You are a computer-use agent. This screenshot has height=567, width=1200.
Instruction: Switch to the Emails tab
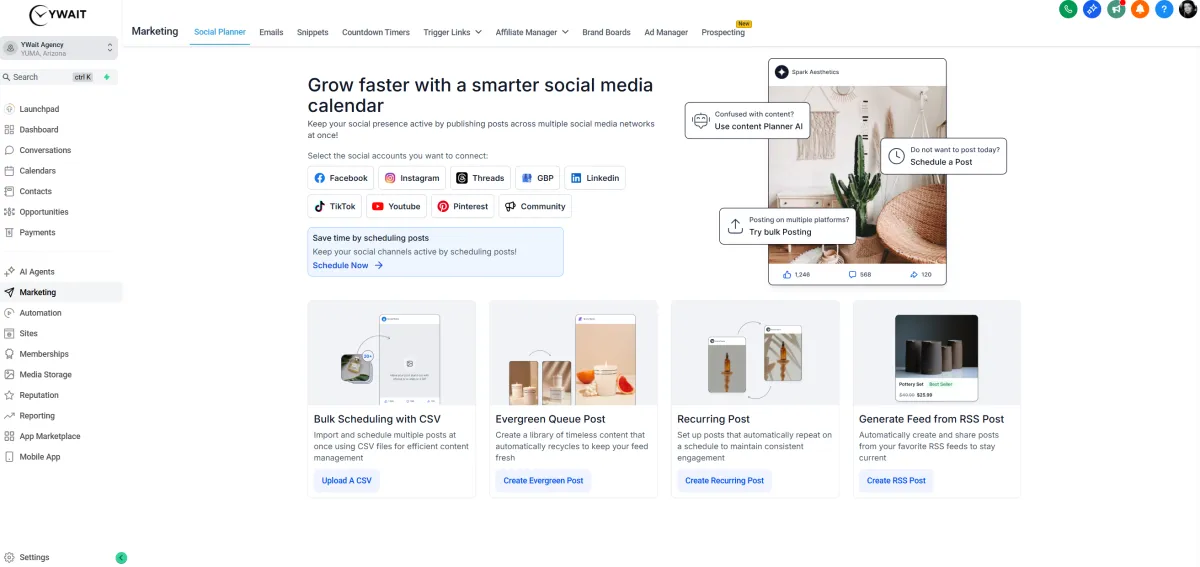coord(271,32)
